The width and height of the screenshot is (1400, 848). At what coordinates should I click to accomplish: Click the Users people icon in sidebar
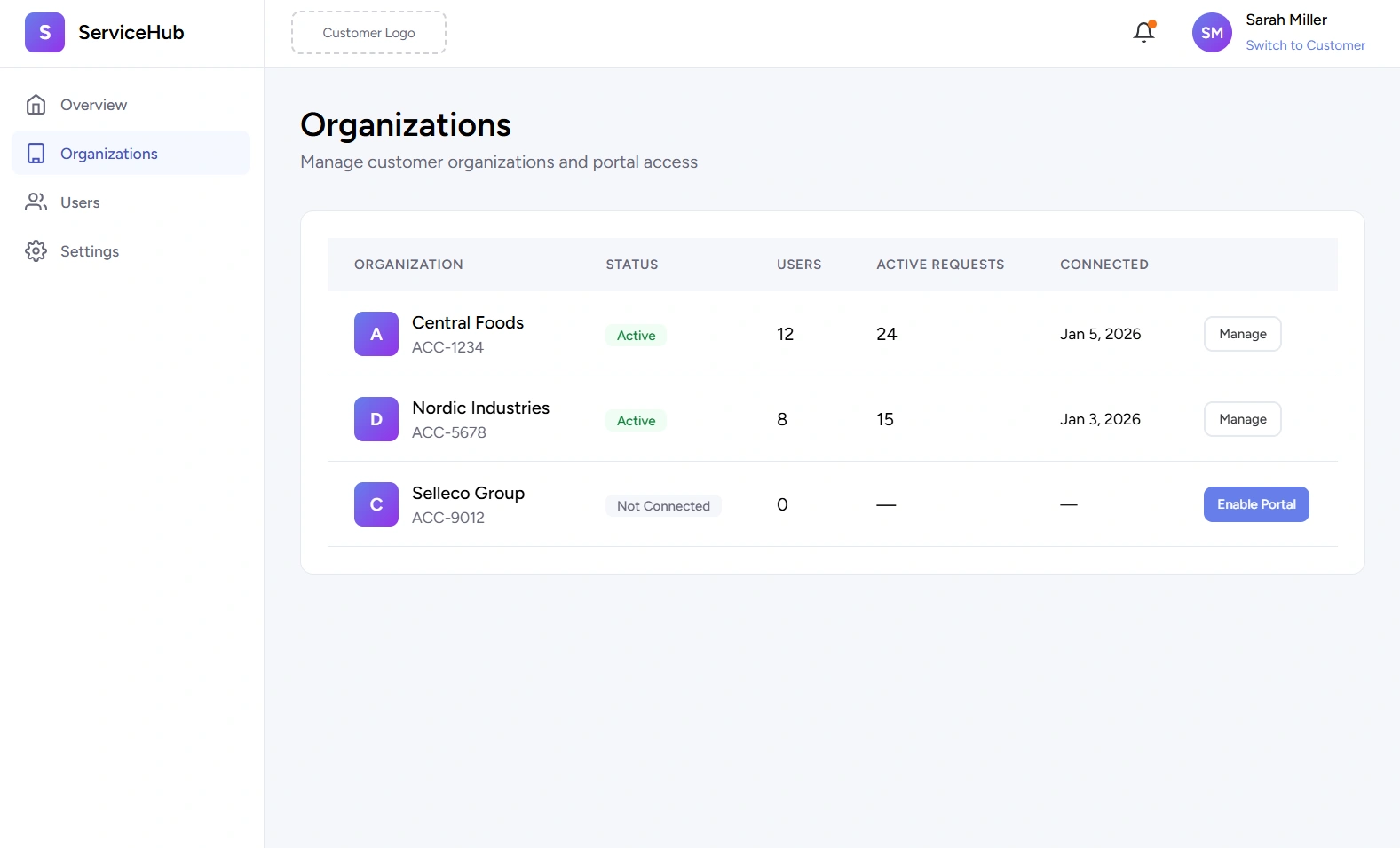36,202
